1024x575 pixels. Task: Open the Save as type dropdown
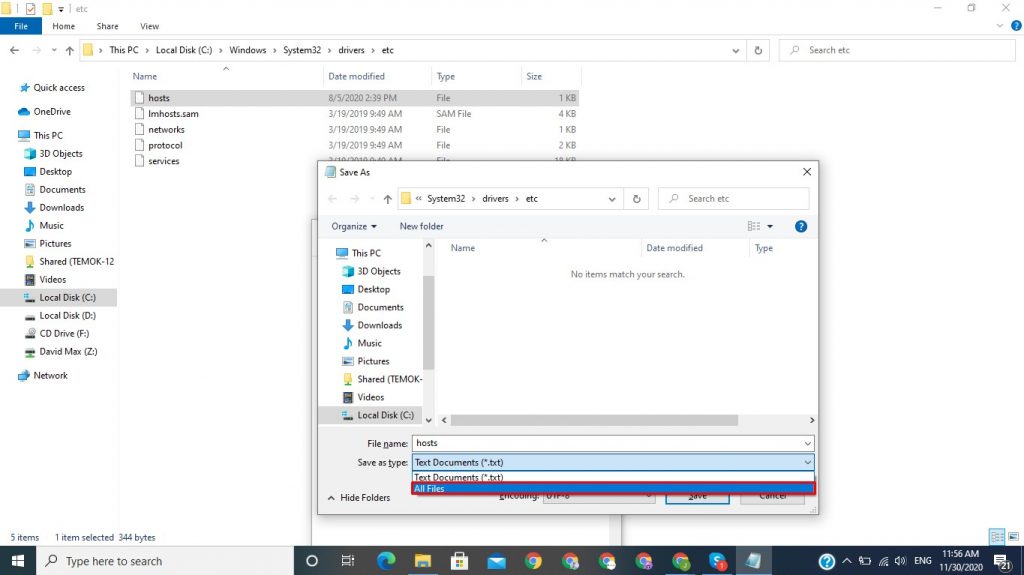(x=613, y=462)
